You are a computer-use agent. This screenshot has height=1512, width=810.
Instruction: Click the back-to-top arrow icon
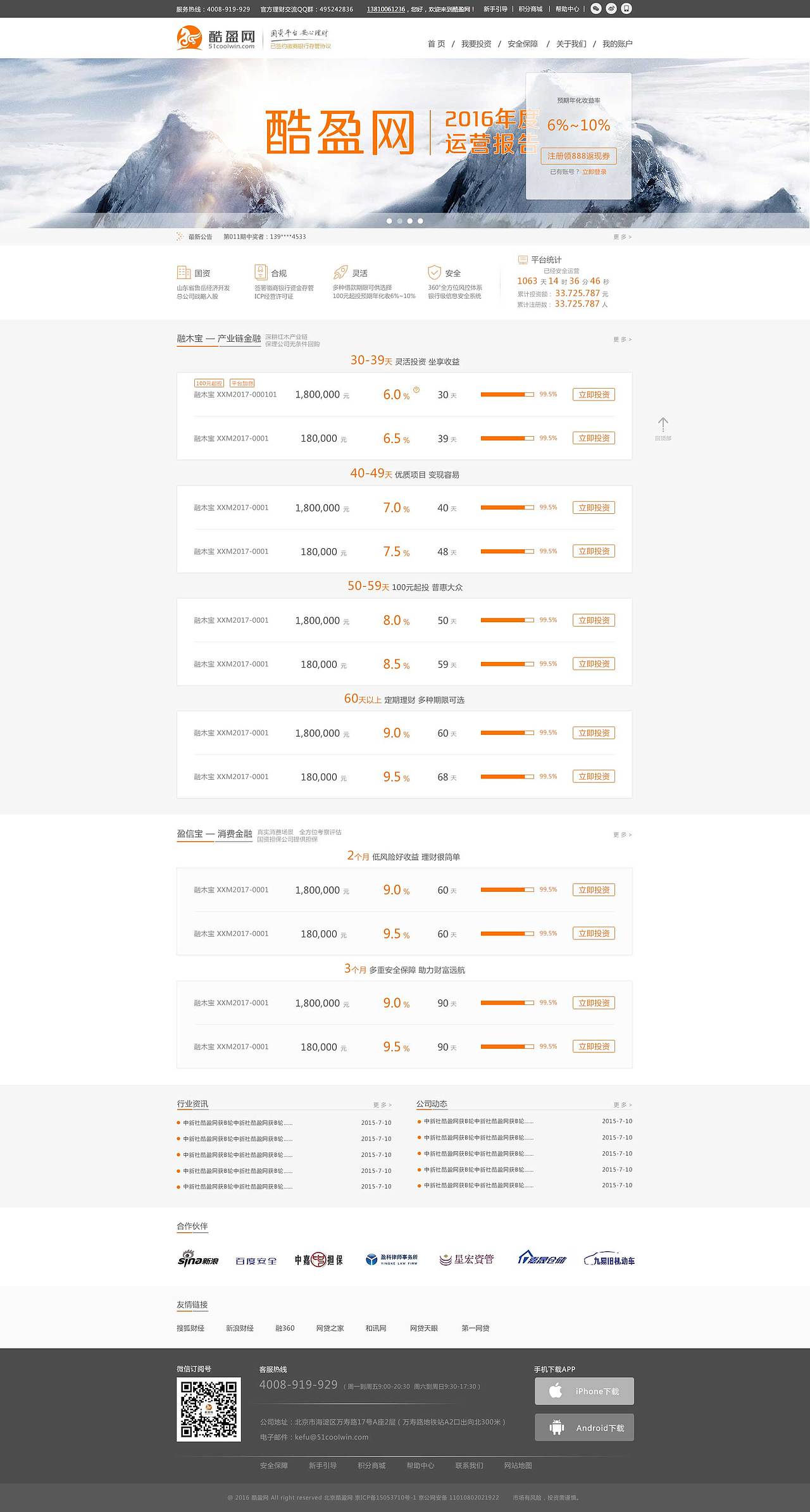[663, 425]
